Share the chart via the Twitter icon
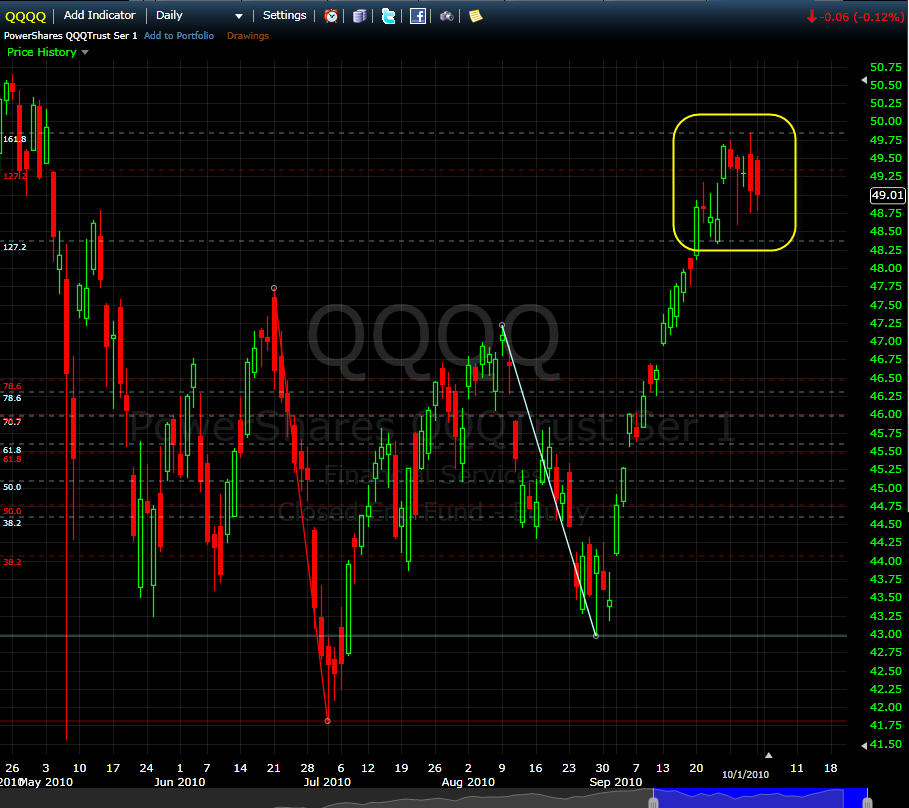Screen dimensions: 909x808 click(388, 16)
